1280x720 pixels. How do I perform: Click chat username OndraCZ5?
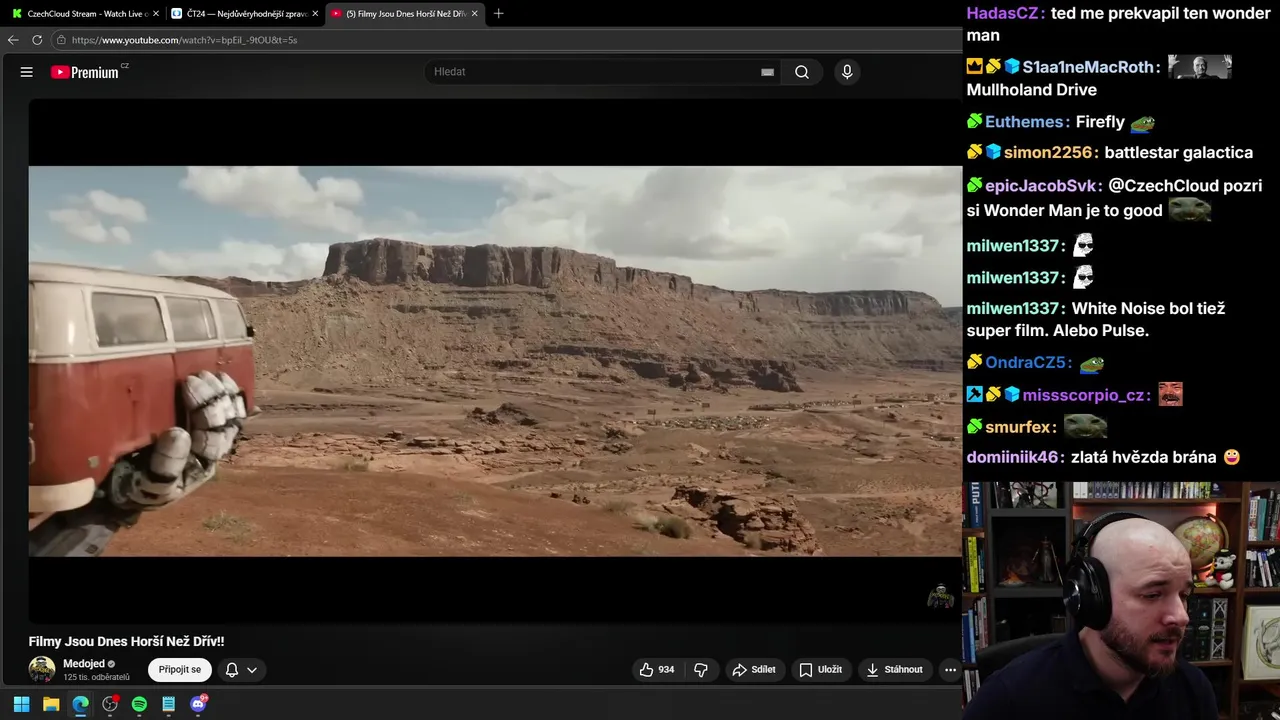tap(1028, 363)
